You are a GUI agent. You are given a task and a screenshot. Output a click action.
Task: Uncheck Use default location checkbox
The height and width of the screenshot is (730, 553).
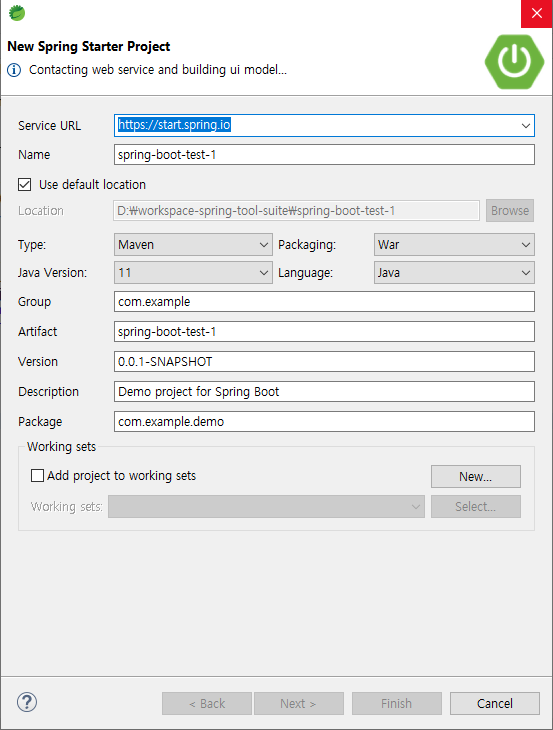point(25,185)
